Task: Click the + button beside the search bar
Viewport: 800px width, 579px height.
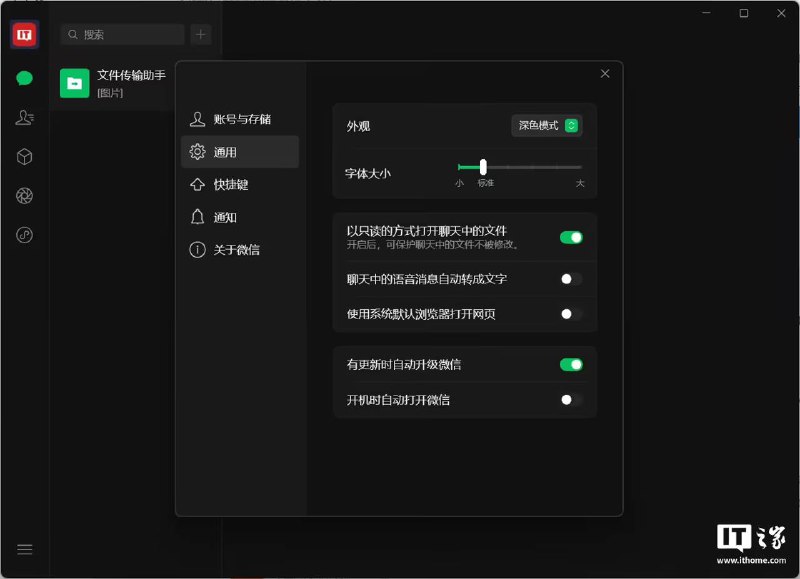Action: point(200,34)
